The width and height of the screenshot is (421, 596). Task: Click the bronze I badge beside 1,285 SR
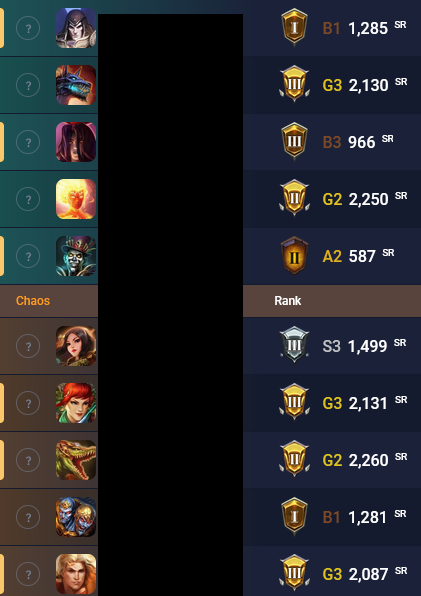click(x=294, y=28)
